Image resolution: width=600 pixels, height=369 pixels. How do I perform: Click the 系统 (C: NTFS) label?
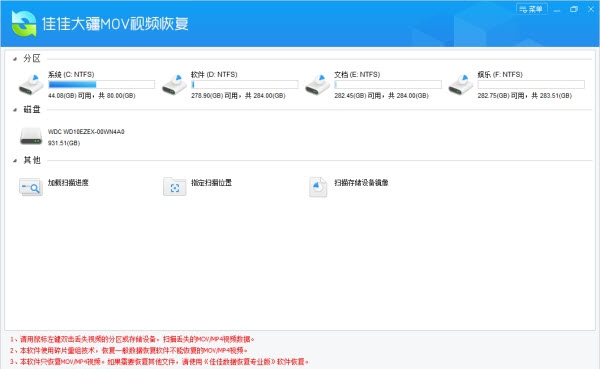tap(71, 75)
